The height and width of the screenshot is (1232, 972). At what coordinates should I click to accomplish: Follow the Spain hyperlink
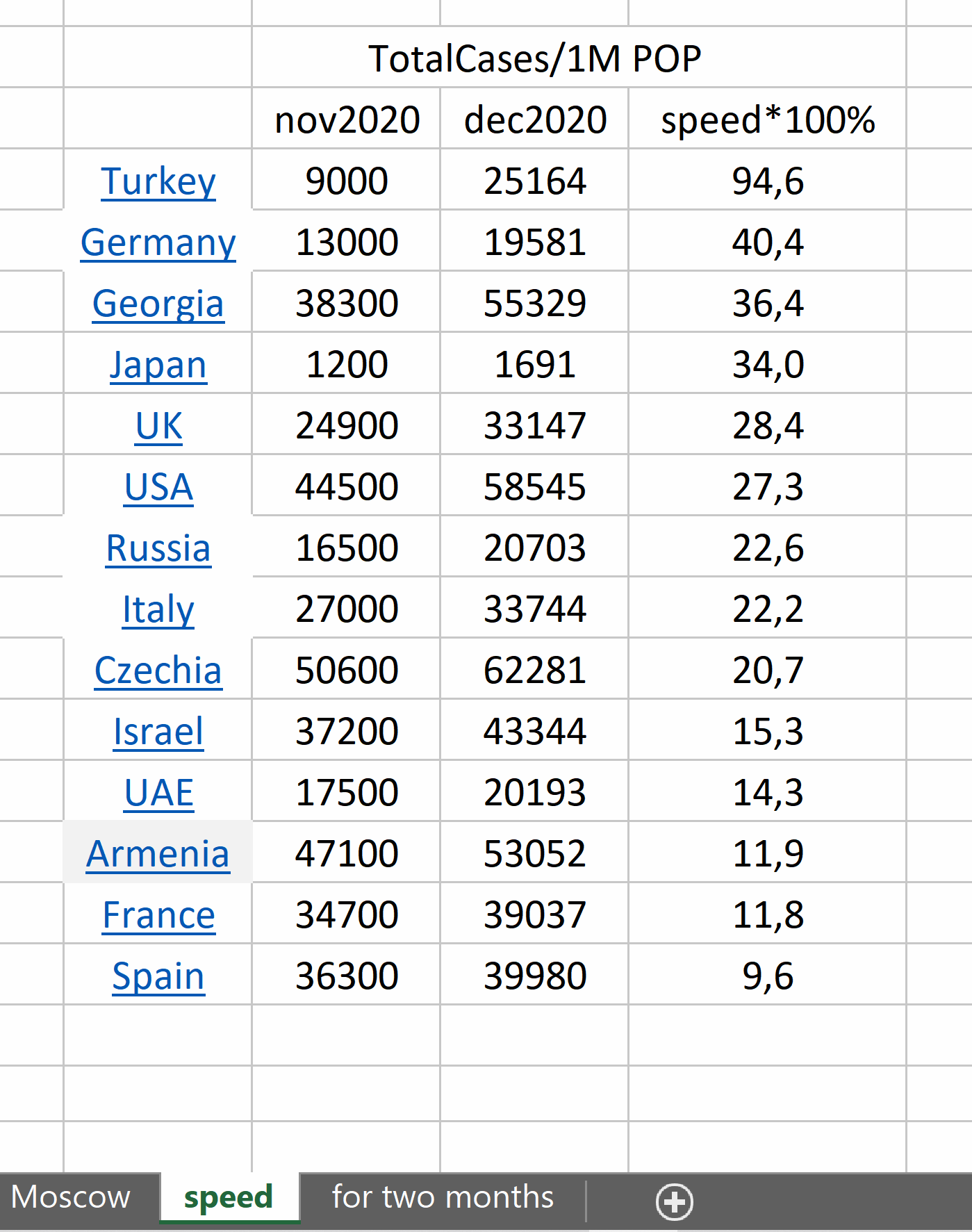158,976
